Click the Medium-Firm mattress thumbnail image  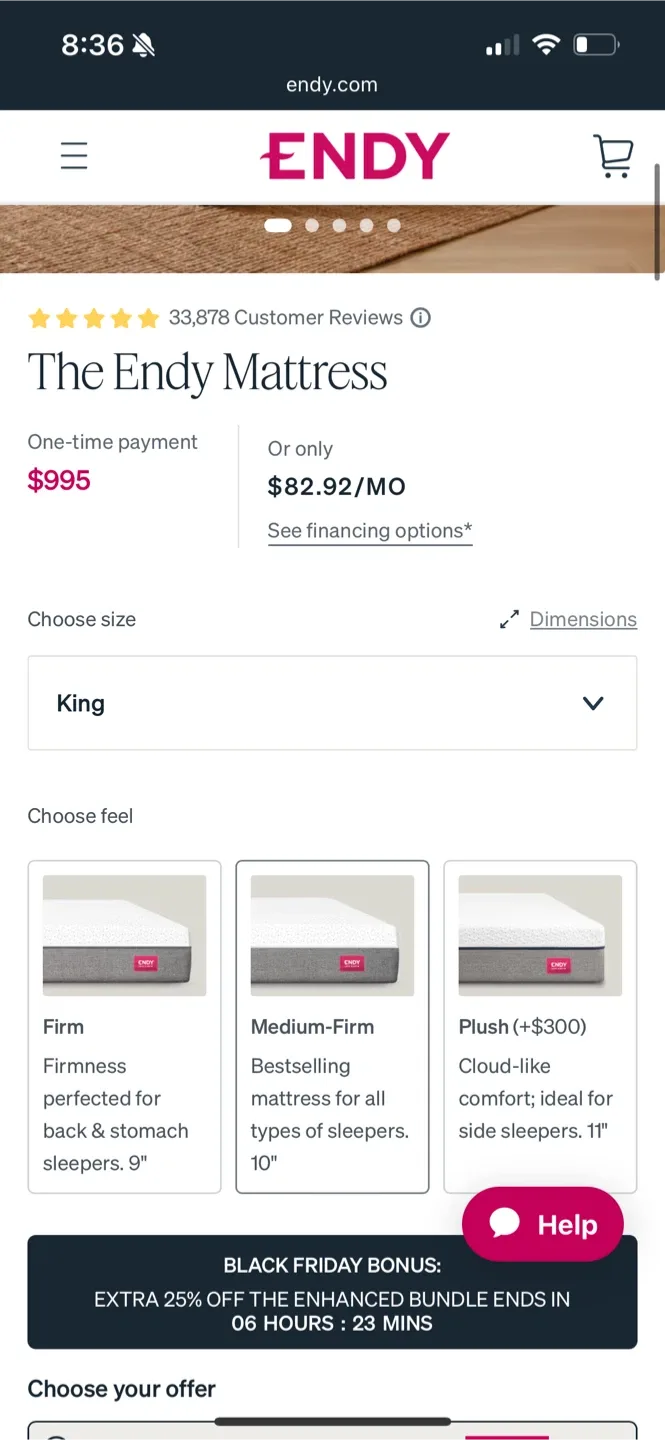point(332,933)
